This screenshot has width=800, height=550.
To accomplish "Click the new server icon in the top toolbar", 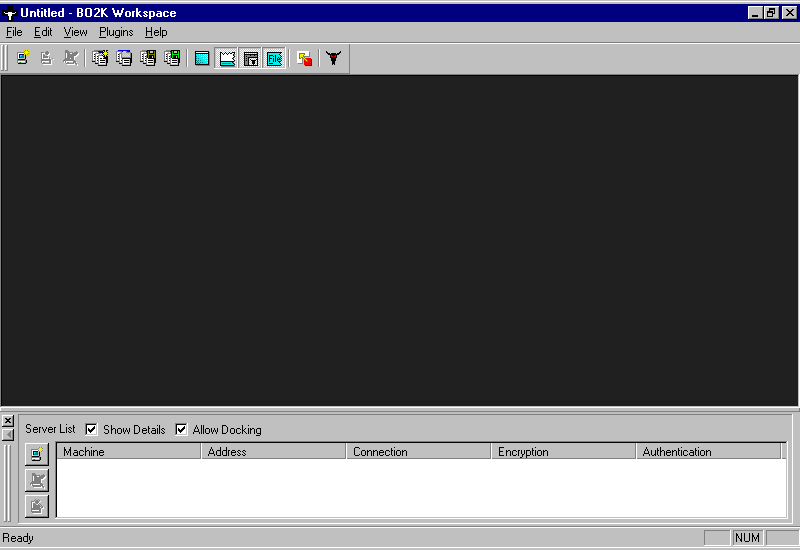I will click(x=22, y=58).
